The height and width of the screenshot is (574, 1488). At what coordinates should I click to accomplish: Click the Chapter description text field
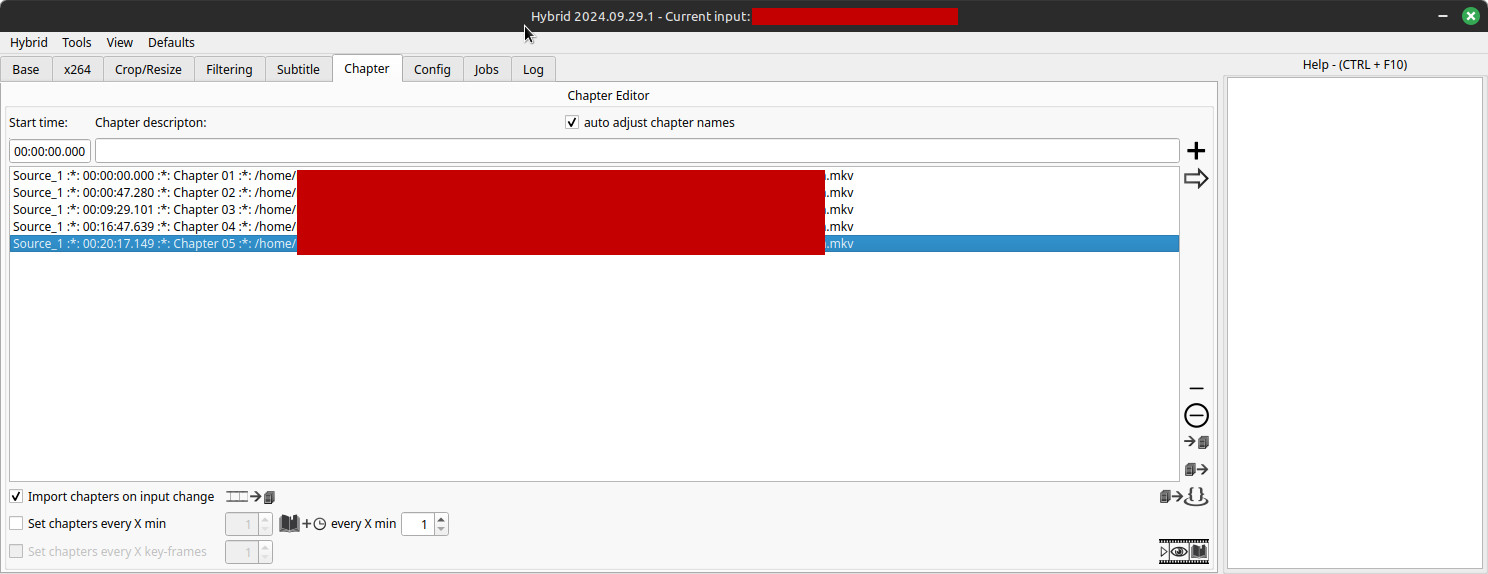pyautogui.click(x=636, y=151)
